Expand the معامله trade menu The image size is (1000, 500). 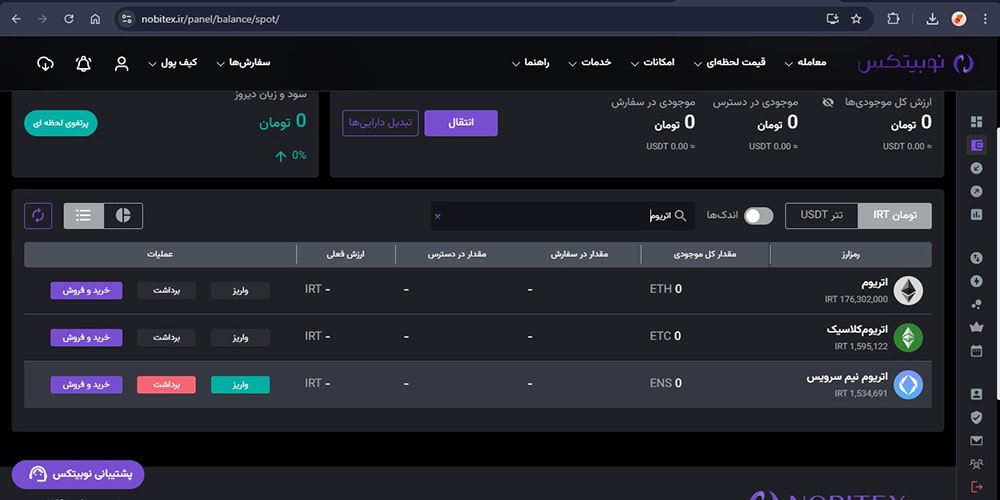[x=805, y=63]
